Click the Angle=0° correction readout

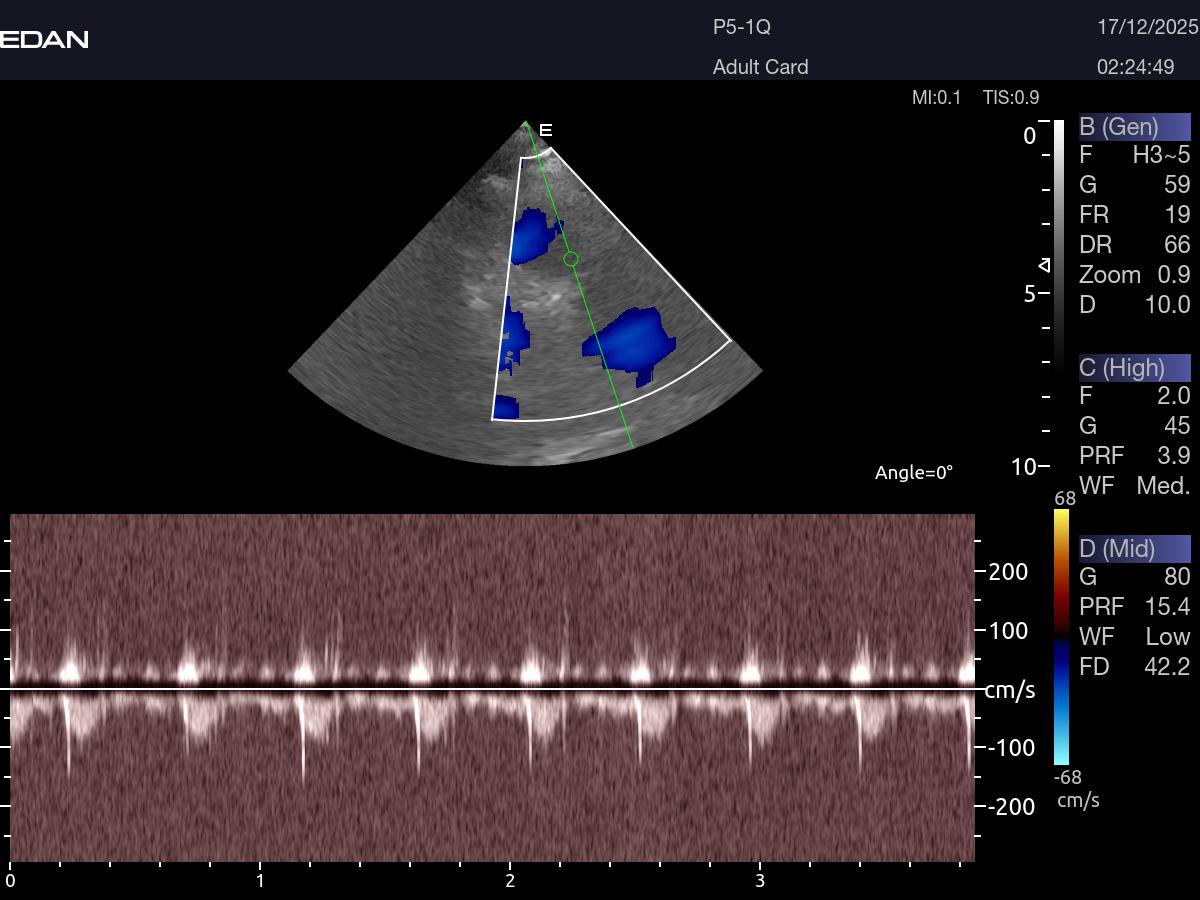pos(914,472)
